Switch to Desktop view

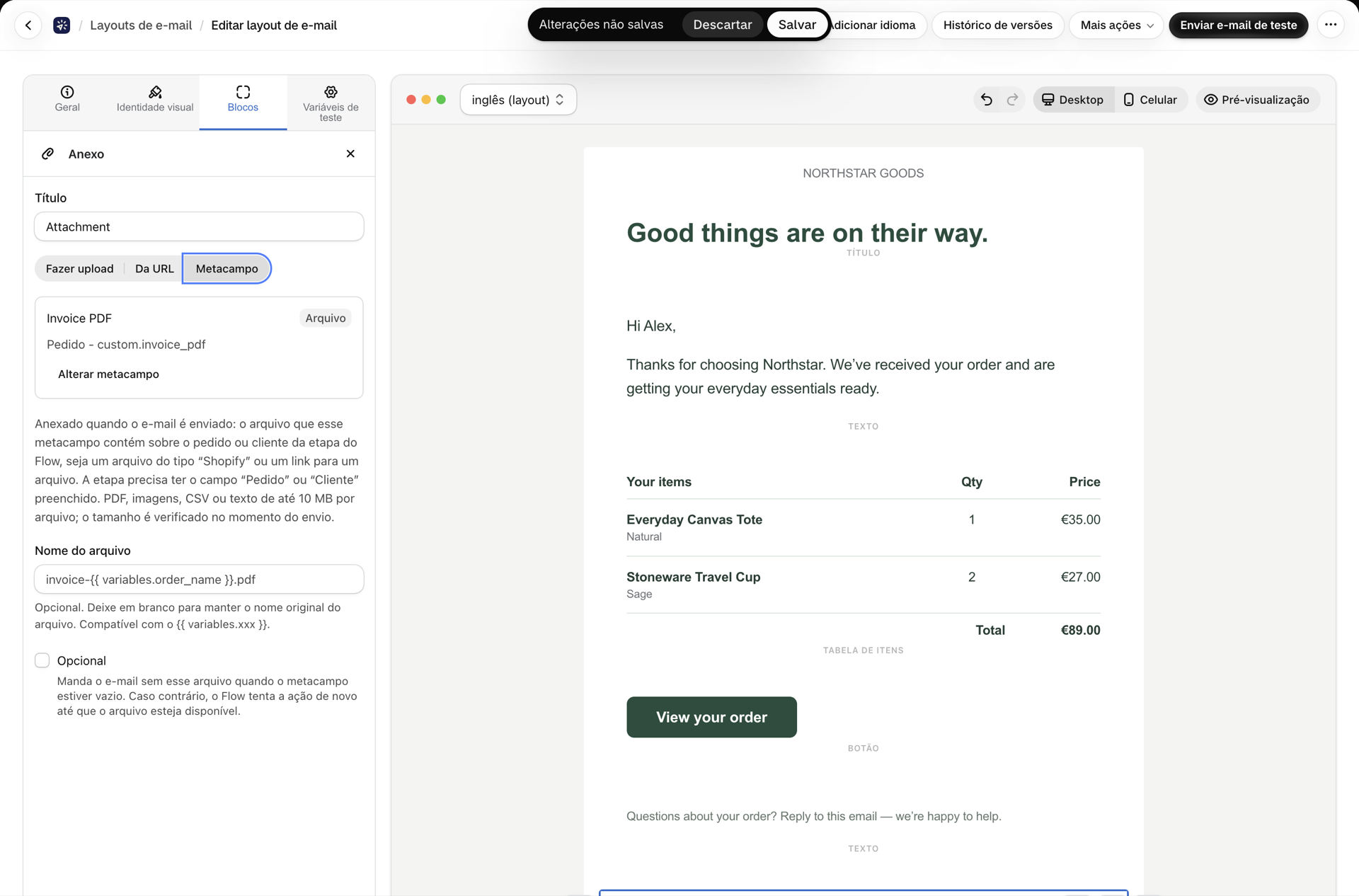[x=1073, y=100]
